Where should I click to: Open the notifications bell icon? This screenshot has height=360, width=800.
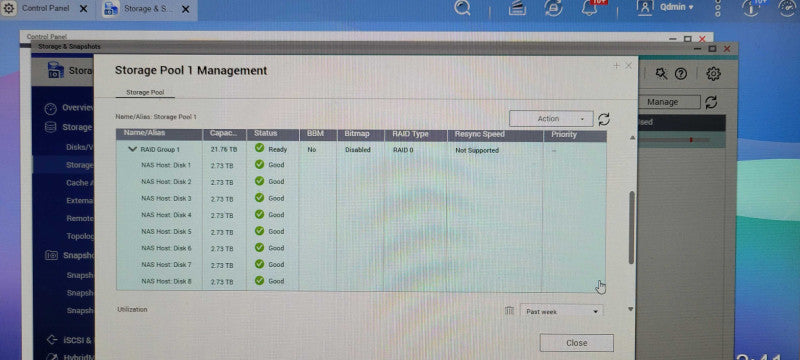[x=589, y=8]
